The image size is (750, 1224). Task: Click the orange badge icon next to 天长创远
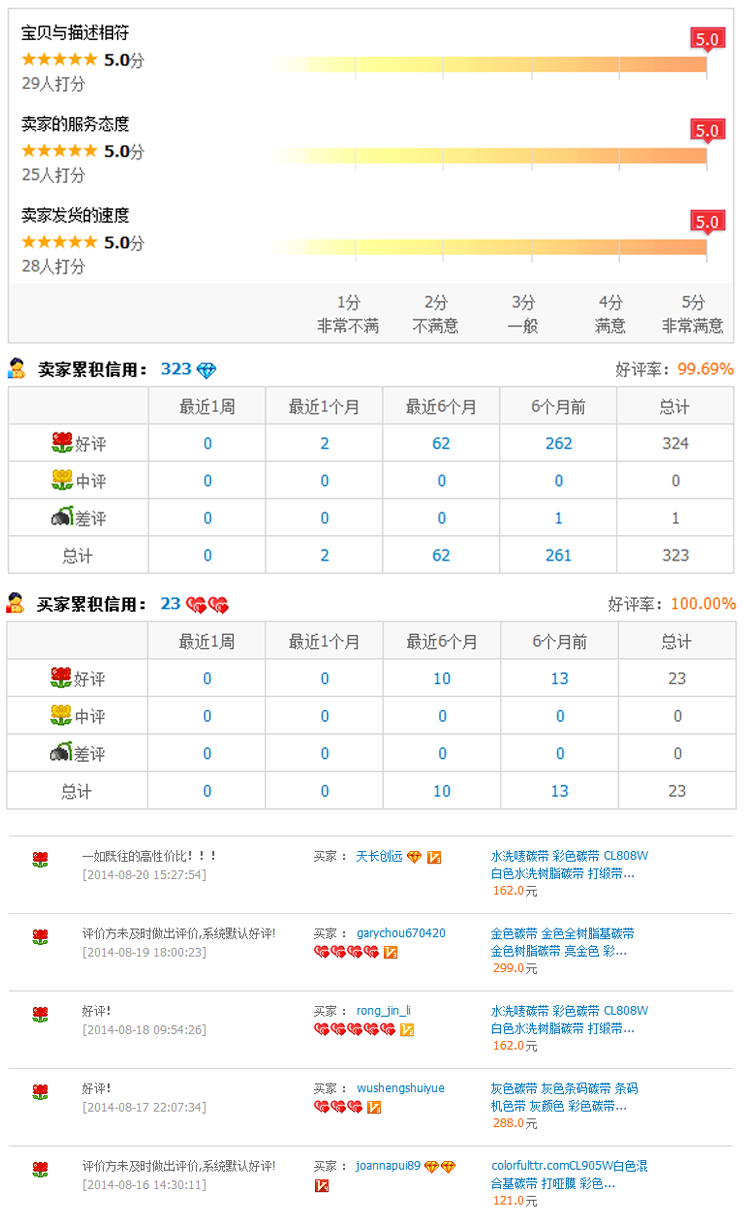click(x=434, y=857)
